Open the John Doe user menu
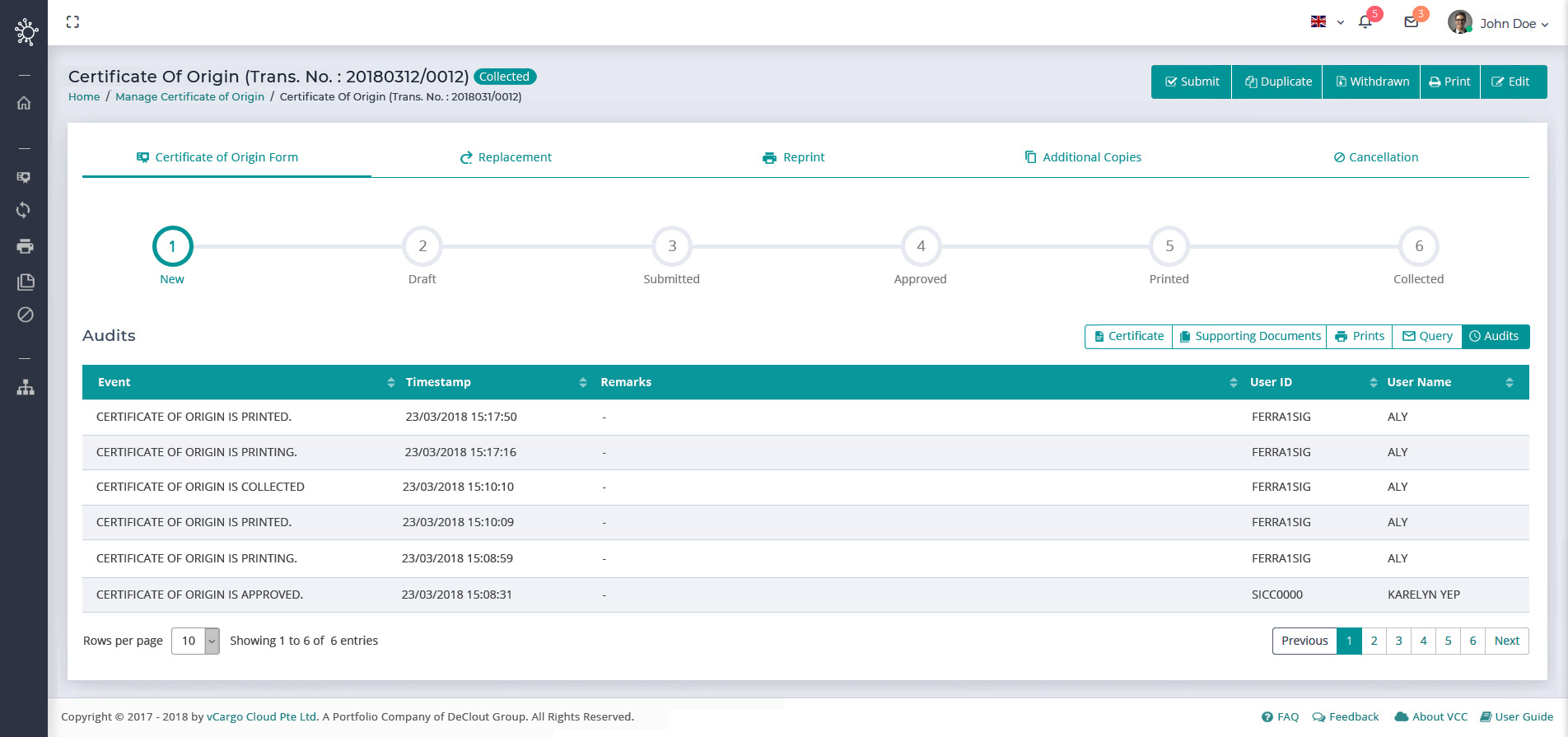This screenshot has width=1568, height=737. click(1498, 23)
